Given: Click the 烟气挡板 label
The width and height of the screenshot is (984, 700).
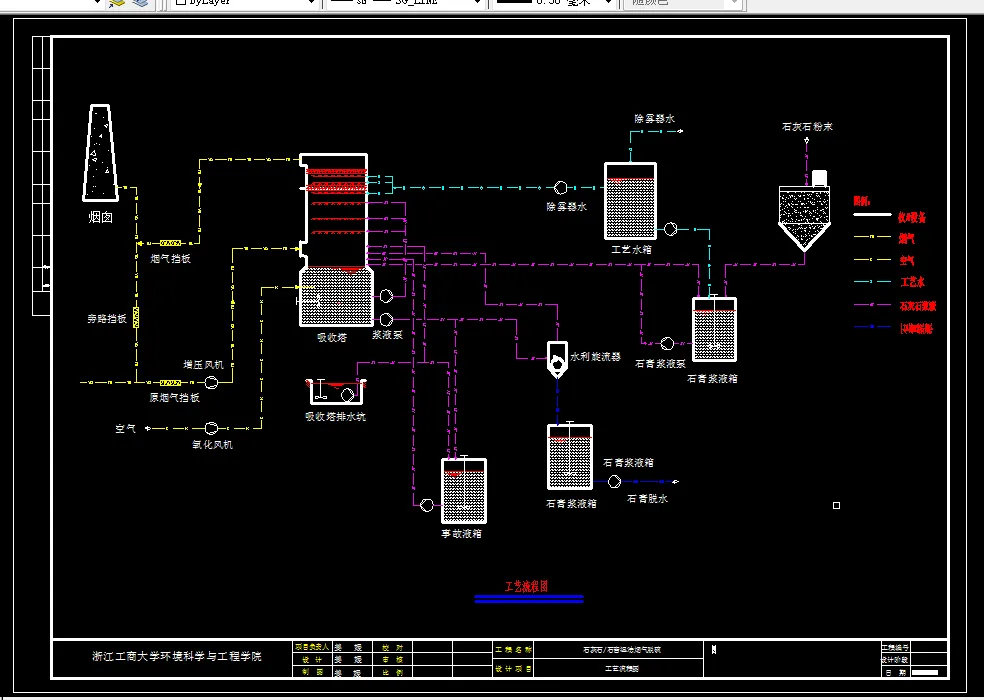Looking at the screenshot, I should click(x=171, y=259).
